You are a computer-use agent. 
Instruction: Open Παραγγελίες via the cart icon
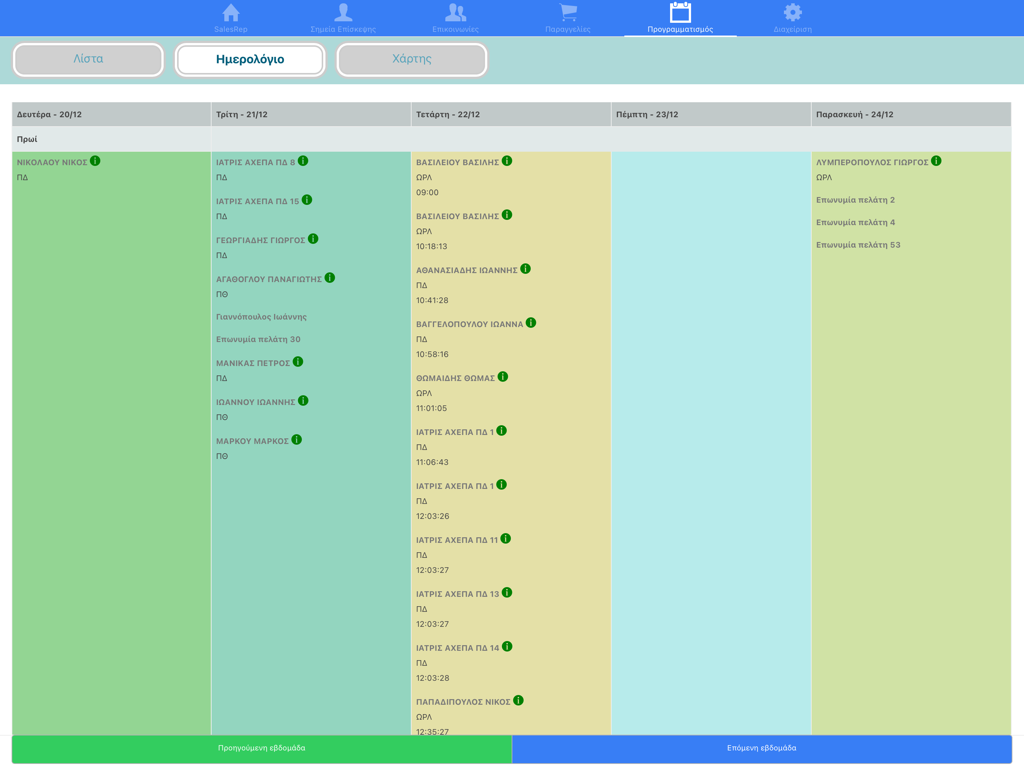tap(568, 16)
